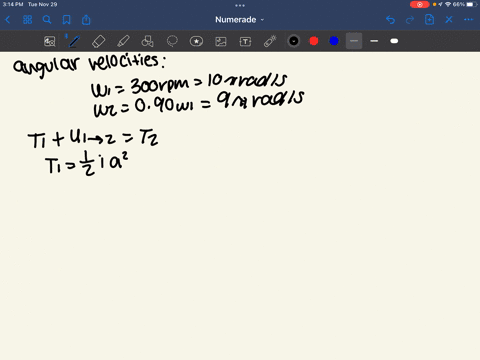Open the Numerade title dropdown
This screenshot has width=480, height=360.
(x=239, y=20)
